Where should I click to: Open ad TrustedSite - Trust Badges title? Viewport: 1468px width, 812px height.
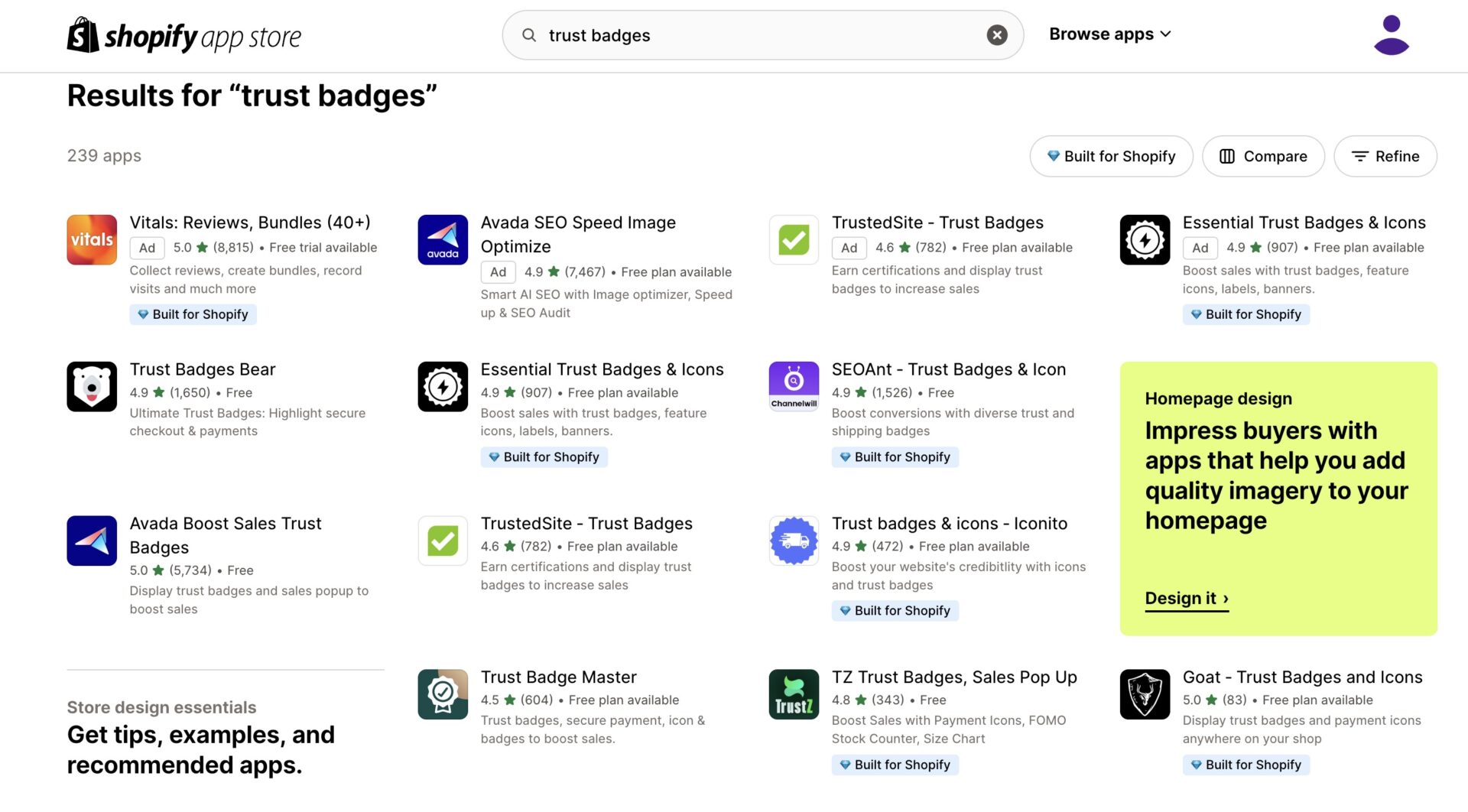937,222
